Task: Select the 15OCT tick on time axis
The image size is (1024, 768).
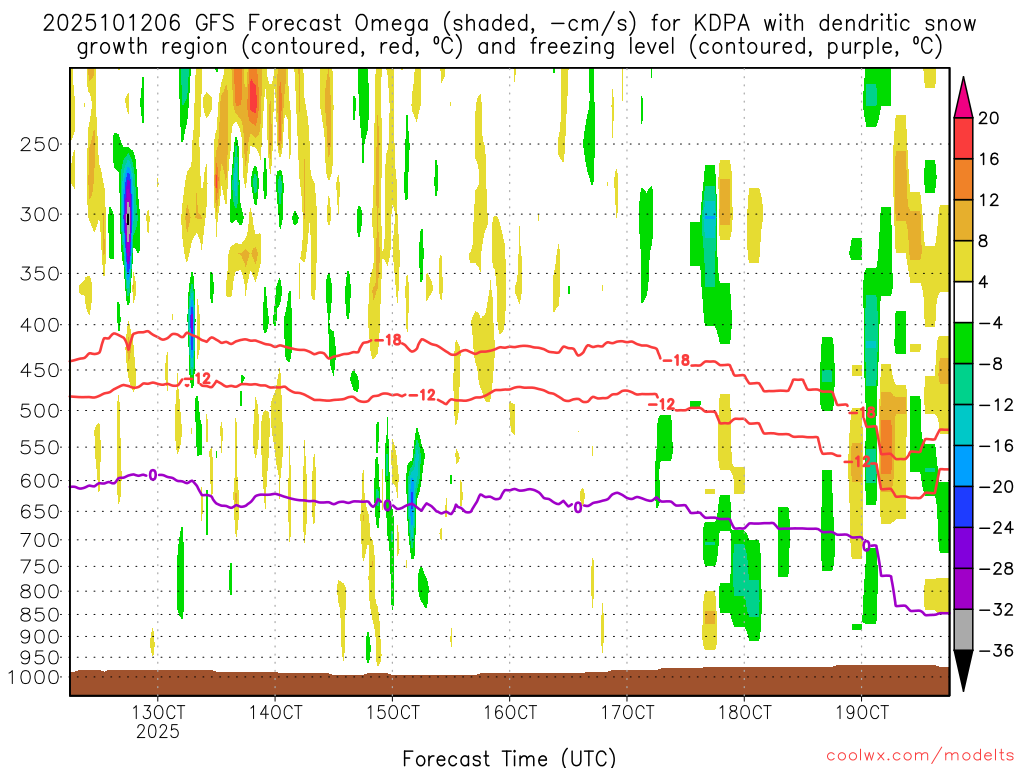Action: (x=392, y=713)
